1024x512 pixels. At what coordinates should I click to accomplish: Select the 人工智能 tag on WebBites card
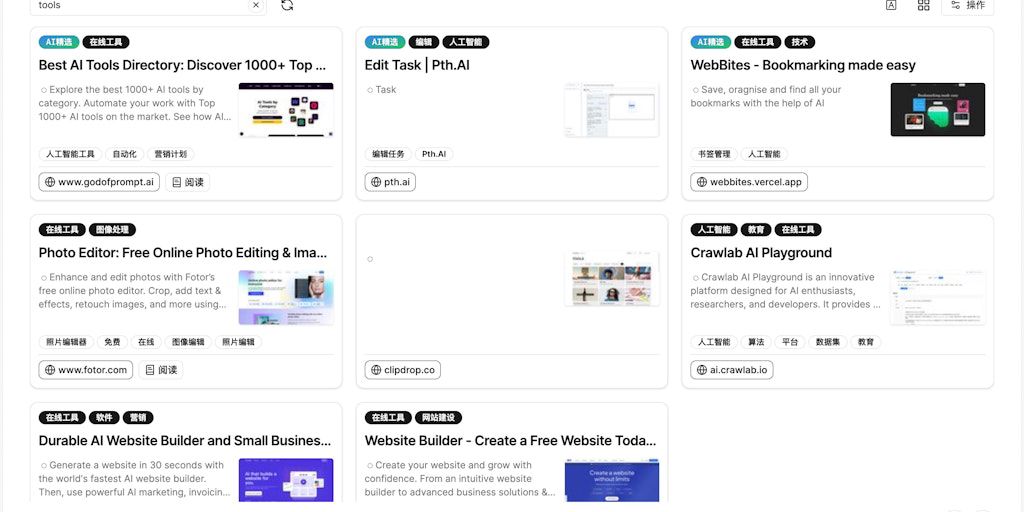point(764,154)
